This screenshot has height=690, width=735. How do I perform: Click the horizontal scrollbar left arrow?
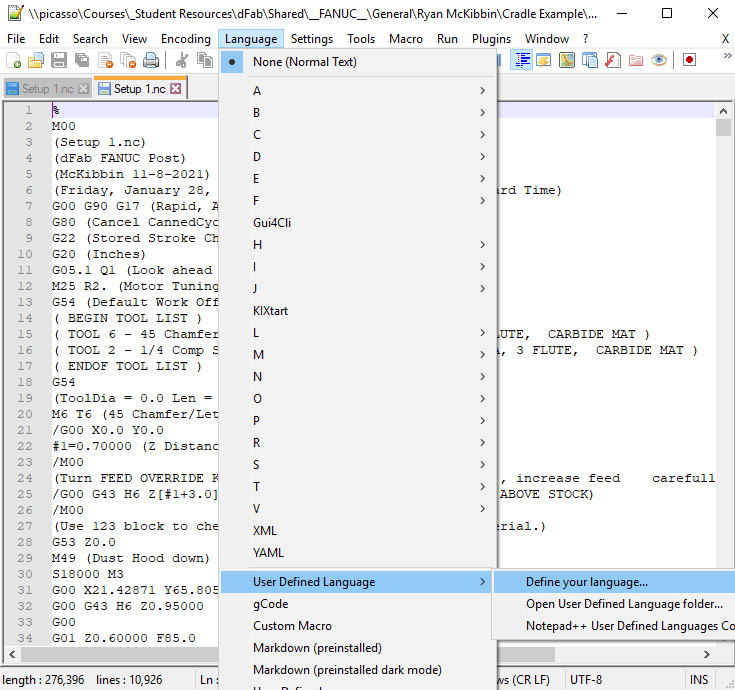point(12,654)
